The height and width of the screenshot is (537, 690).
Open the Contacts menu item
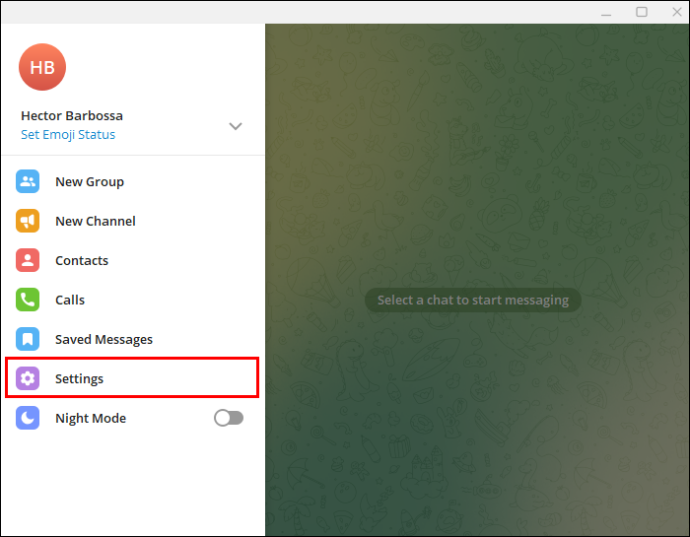coord(132,260)
